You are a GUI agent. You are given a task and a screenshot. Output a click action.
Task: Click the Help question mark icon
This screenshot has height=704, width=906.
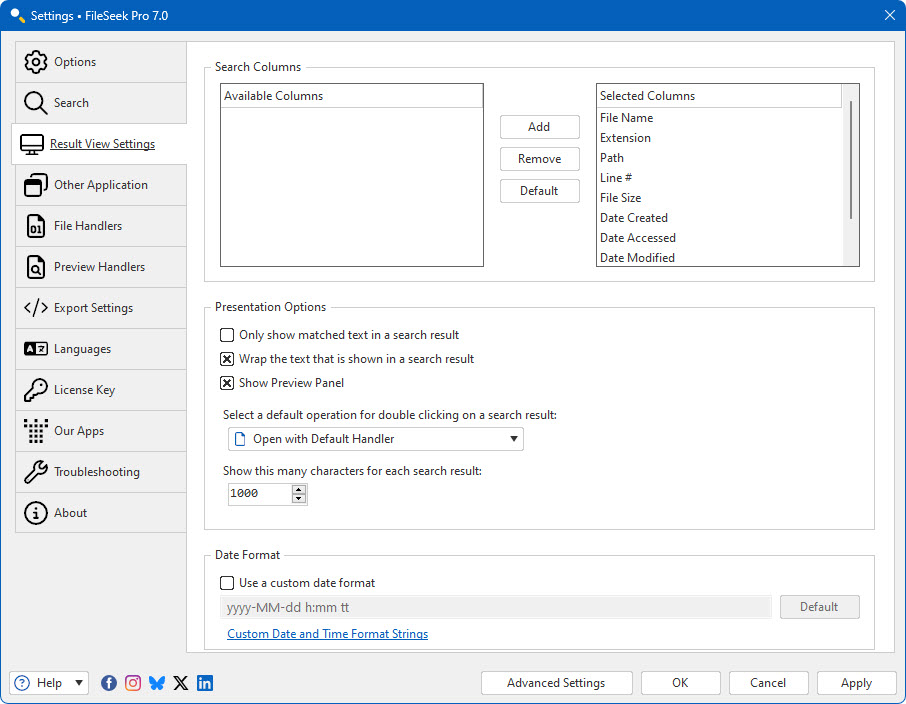pyautogui.click(x=22, y=683)
